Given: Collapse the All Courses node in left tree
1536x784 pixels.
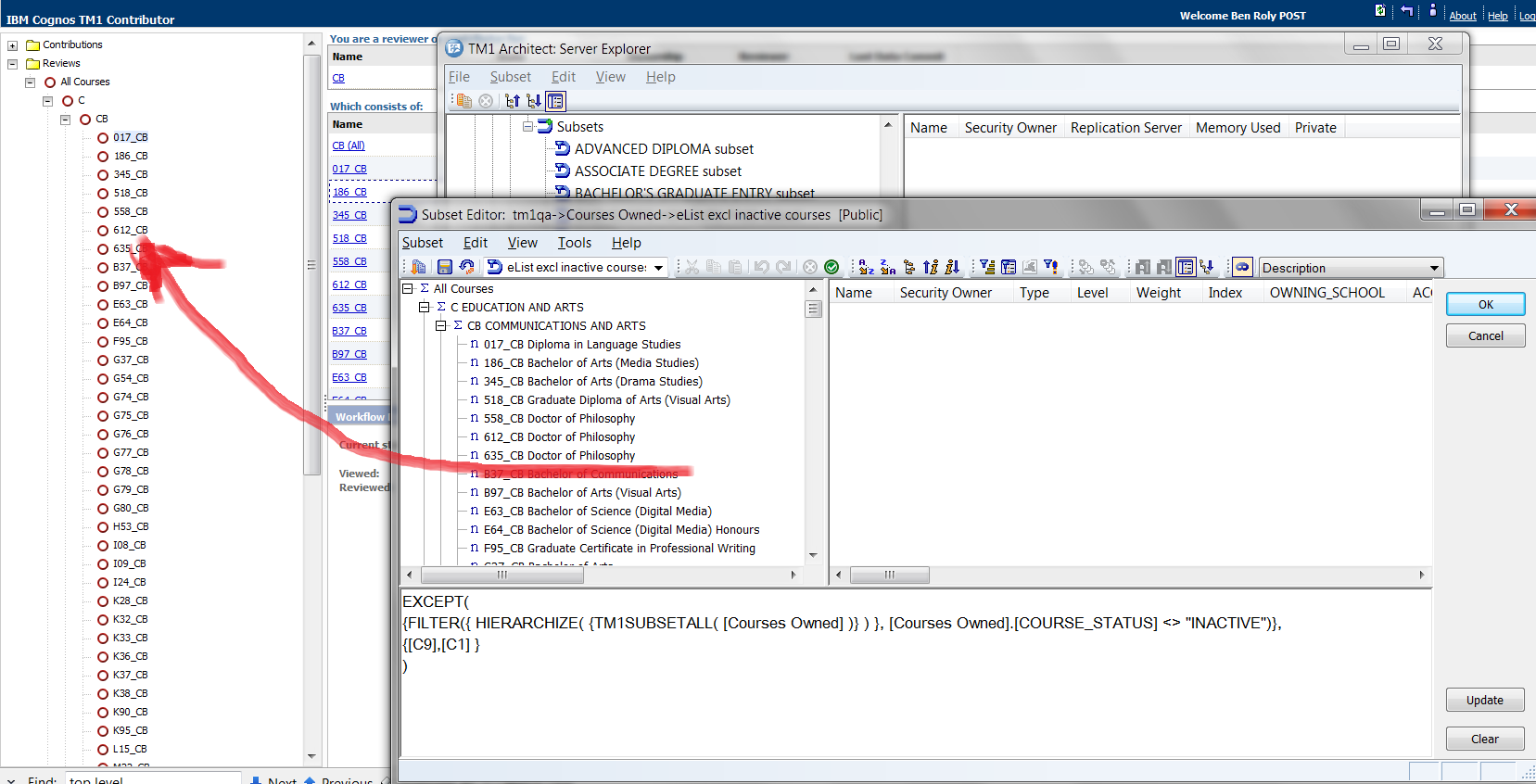Looking at the screenshot, I should [x=30, y=82].
